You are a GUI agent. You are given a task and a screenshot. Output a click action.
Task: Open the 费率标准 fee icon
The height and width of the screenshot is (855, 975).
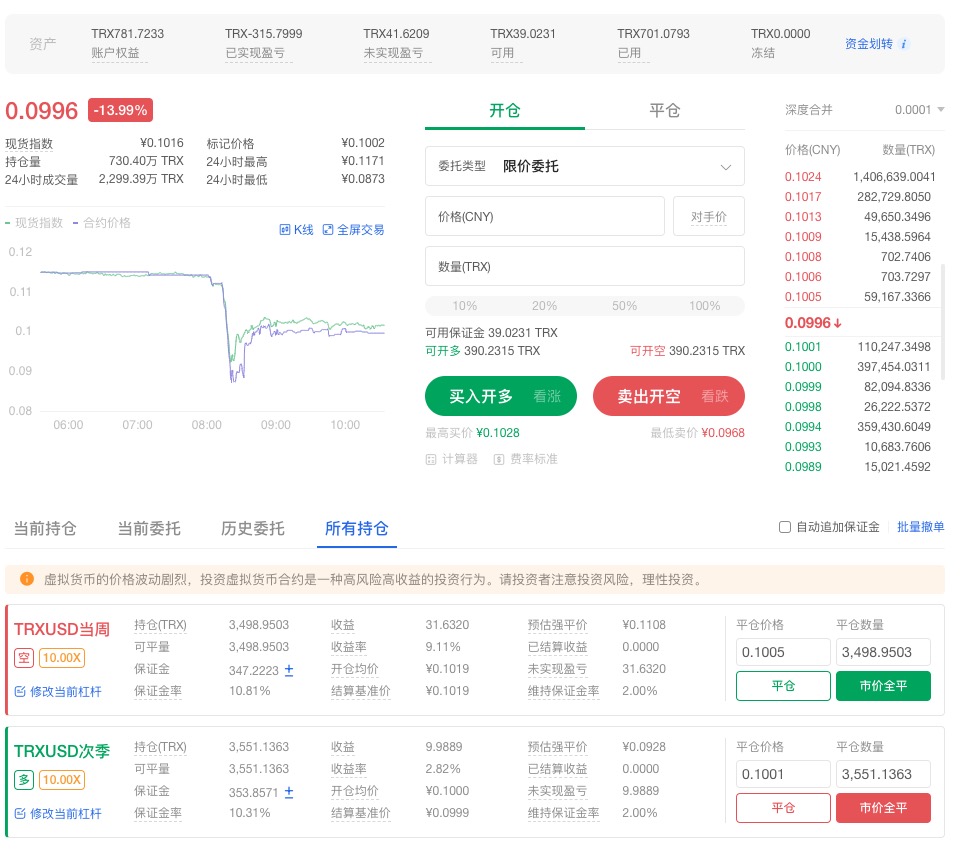499,460
